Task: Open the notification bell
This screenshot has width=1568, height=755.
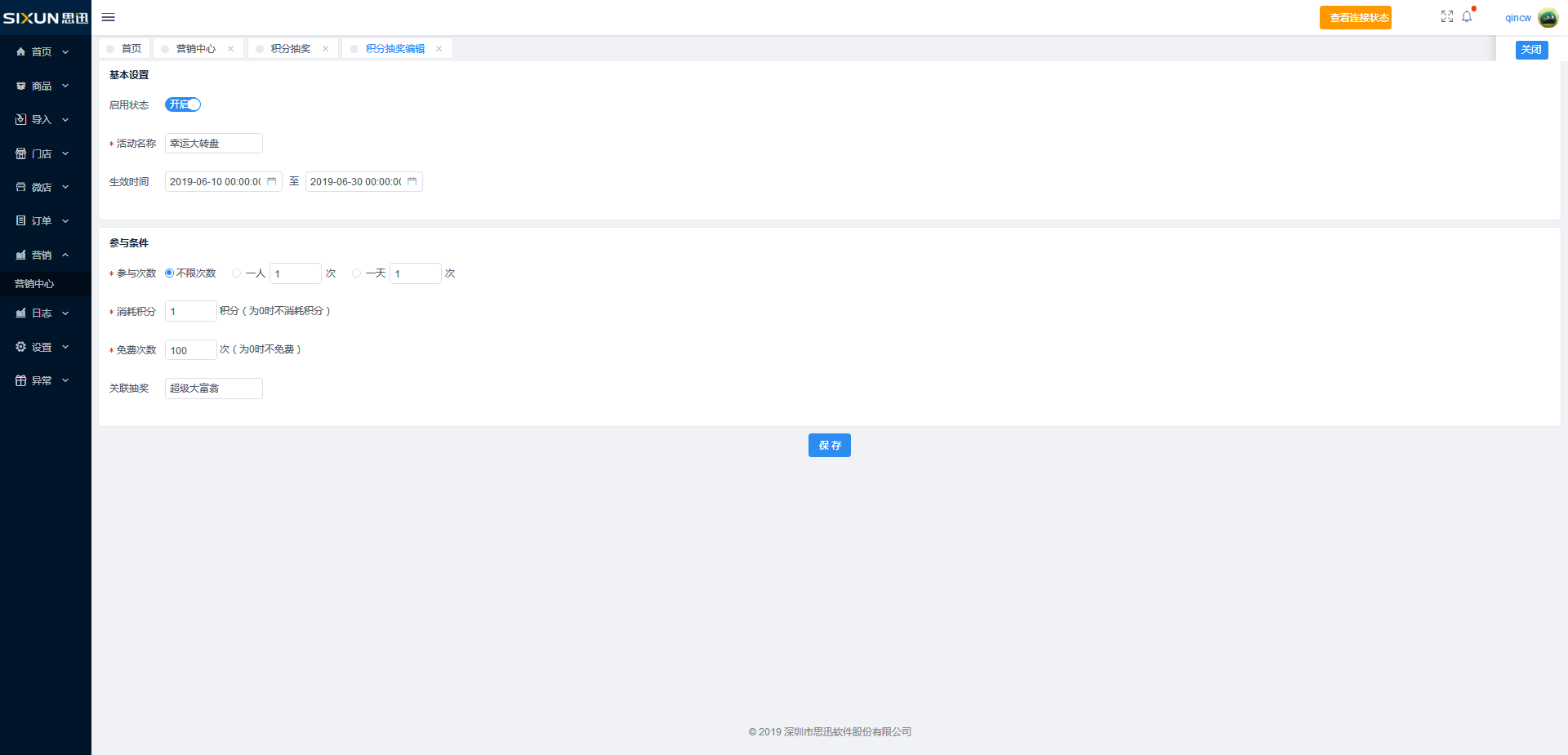Action: pos(1467,16)
